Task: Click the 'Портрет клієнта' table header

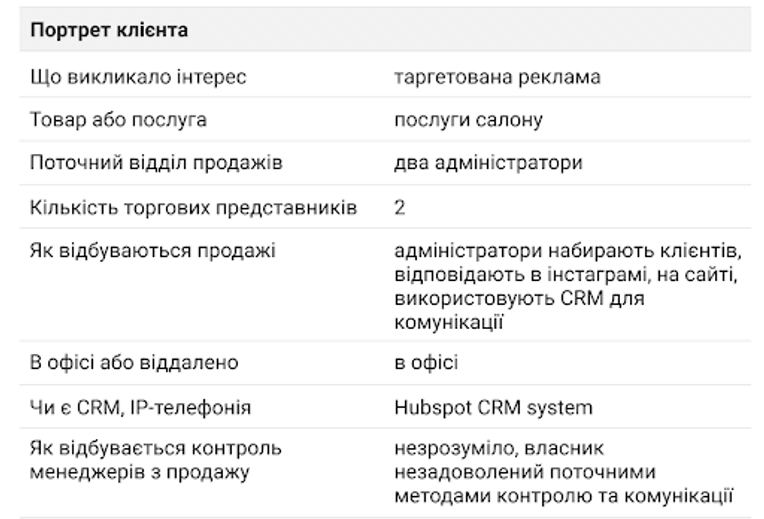Action: 109,30
